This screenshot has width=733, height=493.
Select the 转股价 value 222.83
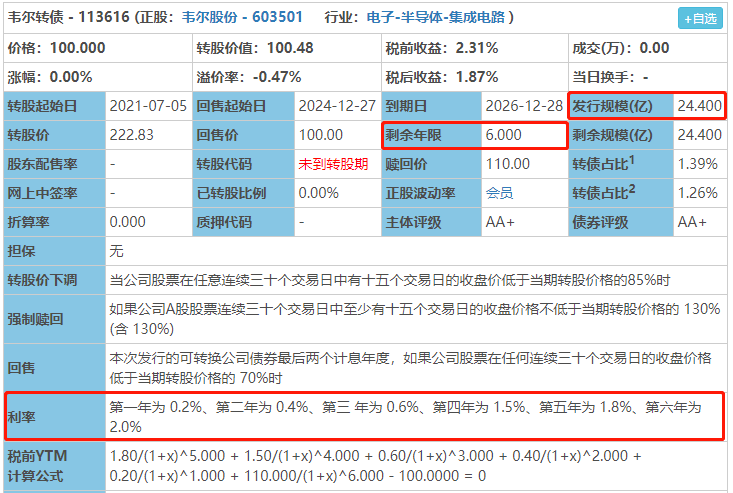click(131, 135)
